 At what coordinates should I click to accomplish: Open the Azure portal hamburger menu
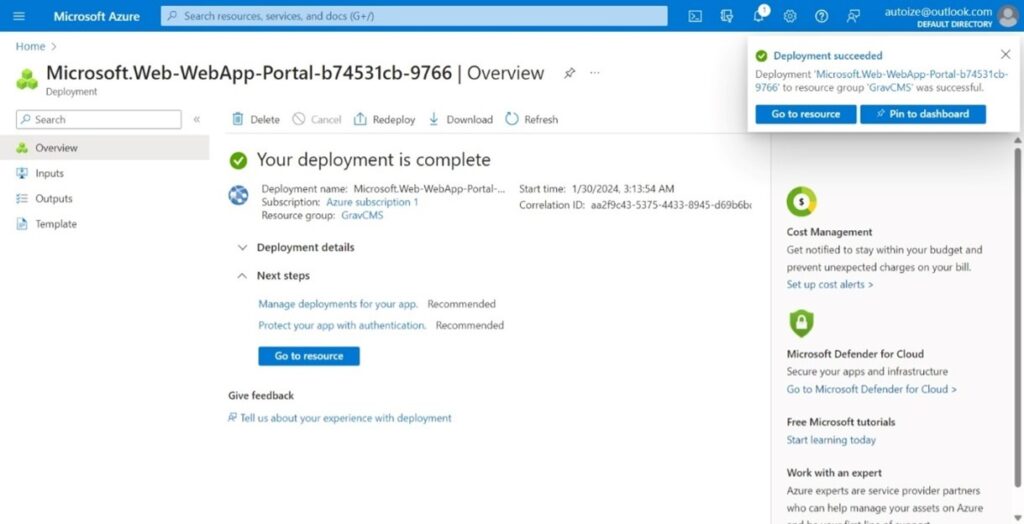19,16
